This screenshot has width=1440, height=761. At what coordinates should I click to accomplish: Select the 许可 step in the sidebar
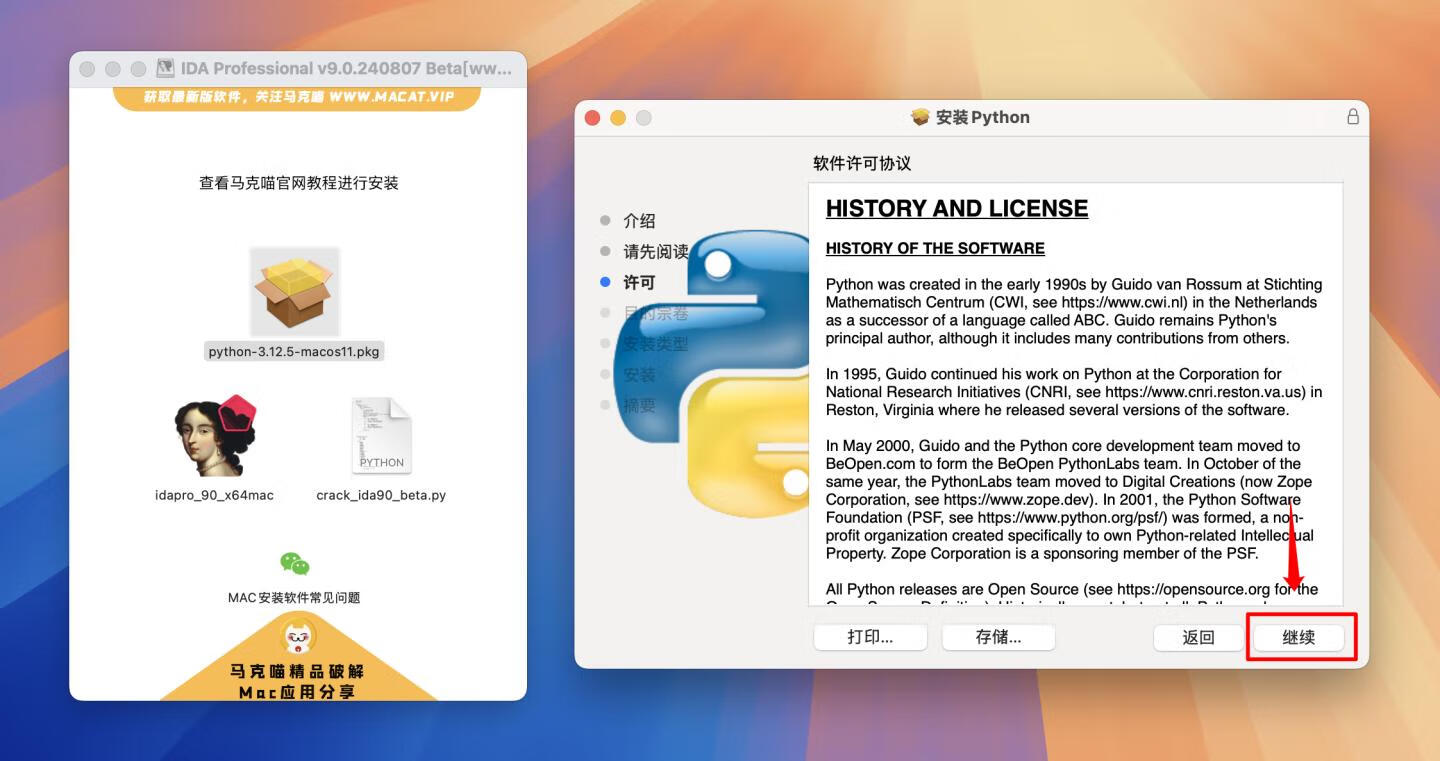pos(639,283)
